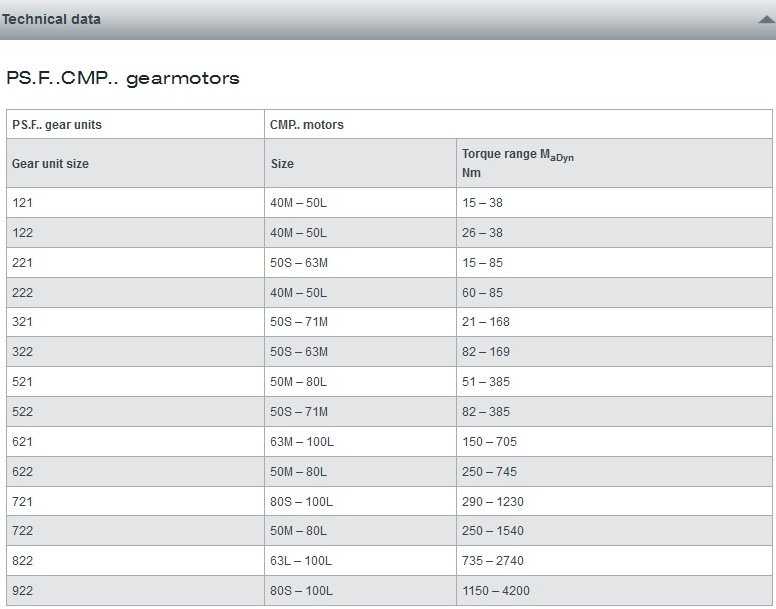The height and width of the screenshot is (609, 776).
Task: Click the 21 – 168 torque value
Action: click(x=485, y=322)
